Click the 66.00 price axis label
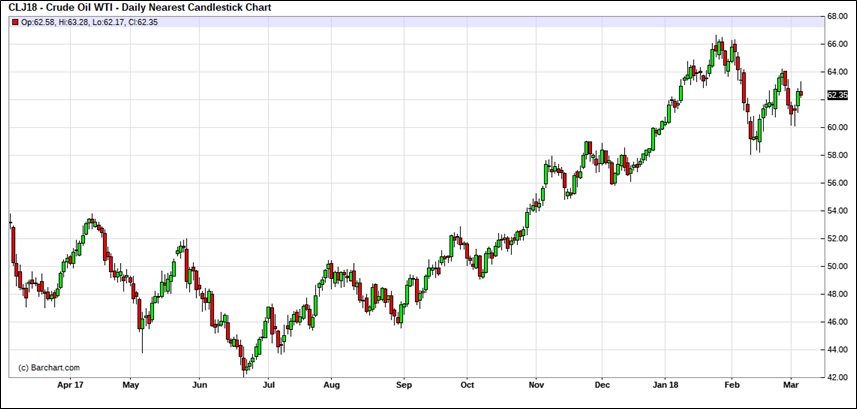 pyautogui.click(x=837, y=44)
